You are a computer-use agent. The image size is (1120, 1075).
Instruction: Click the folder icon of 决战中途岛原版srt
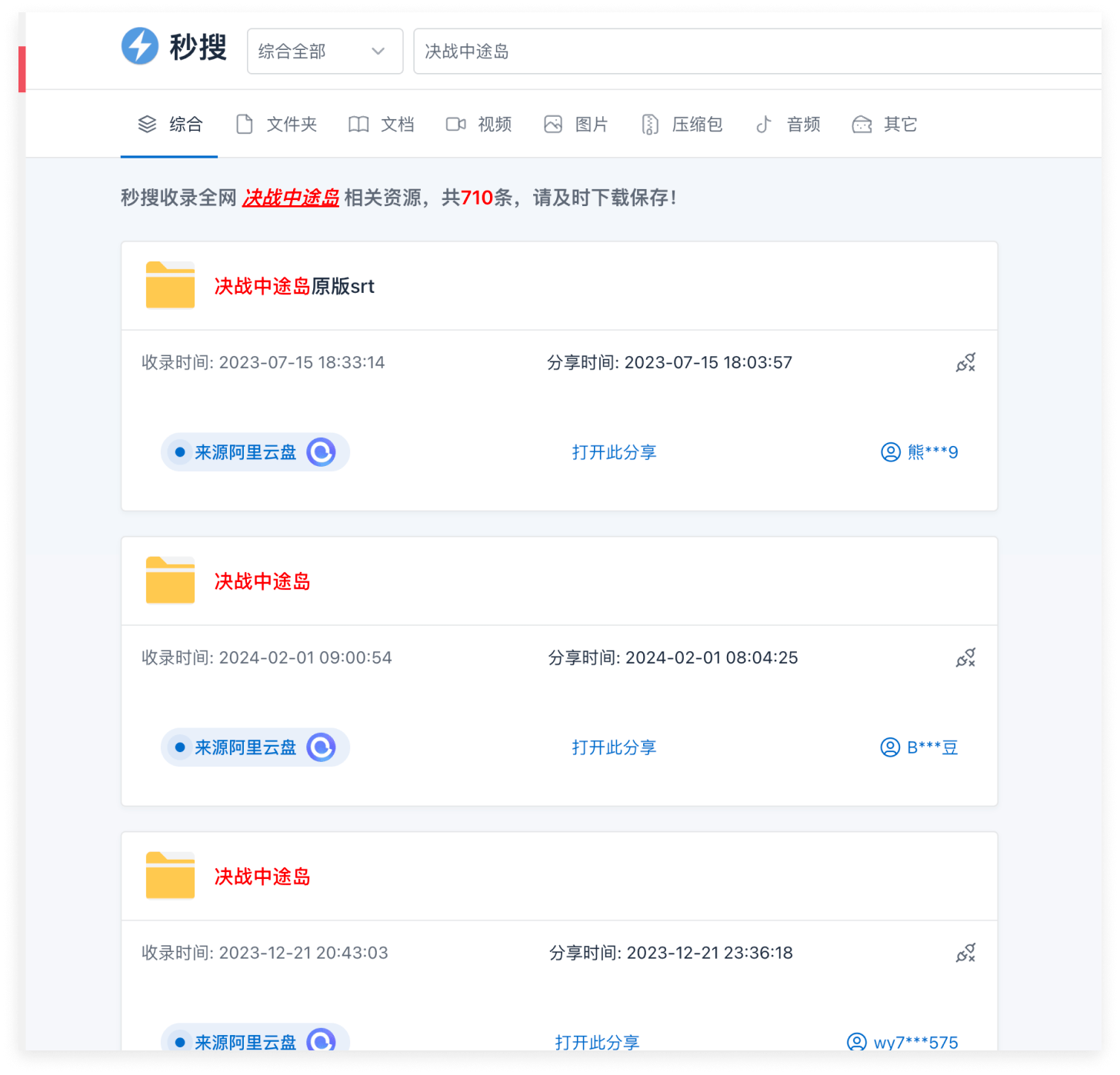(170, 285)
